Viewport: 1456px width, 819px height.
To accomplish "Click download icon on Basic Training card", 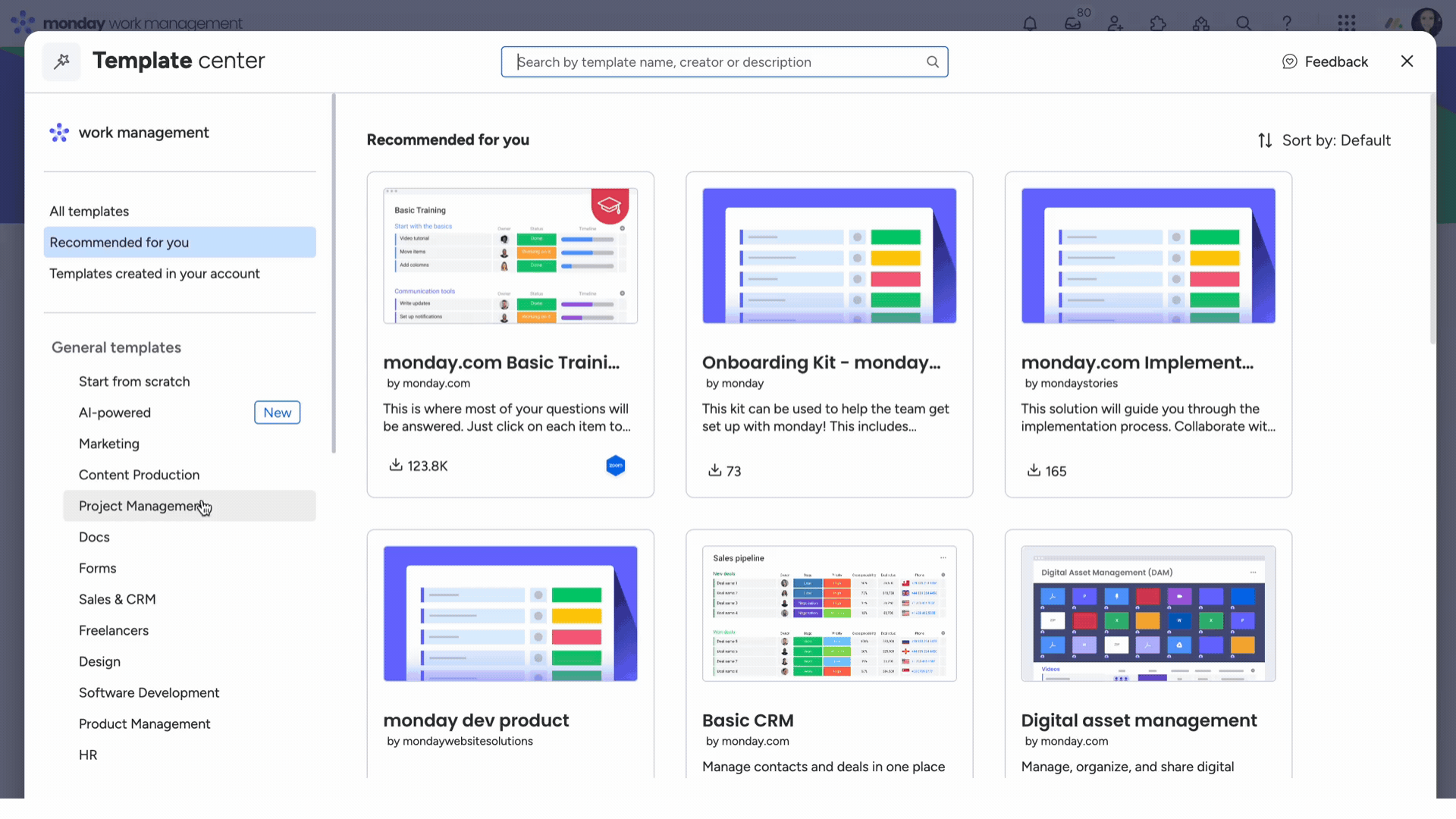I will pyautogui.click(x=396, y=465).
